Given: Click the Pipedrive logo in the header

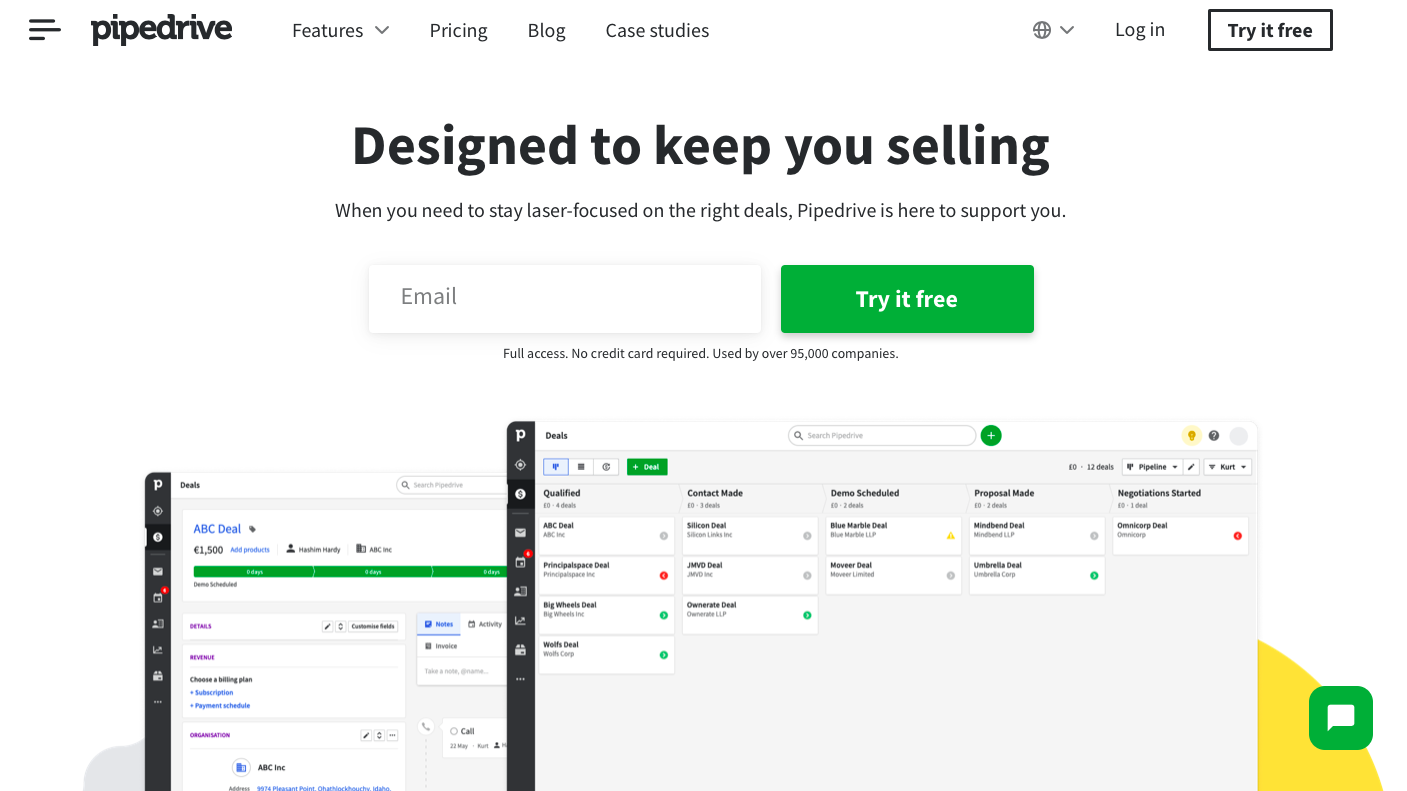Looking at the screenshot, I should pyautogui.click(x=162, y=30).
